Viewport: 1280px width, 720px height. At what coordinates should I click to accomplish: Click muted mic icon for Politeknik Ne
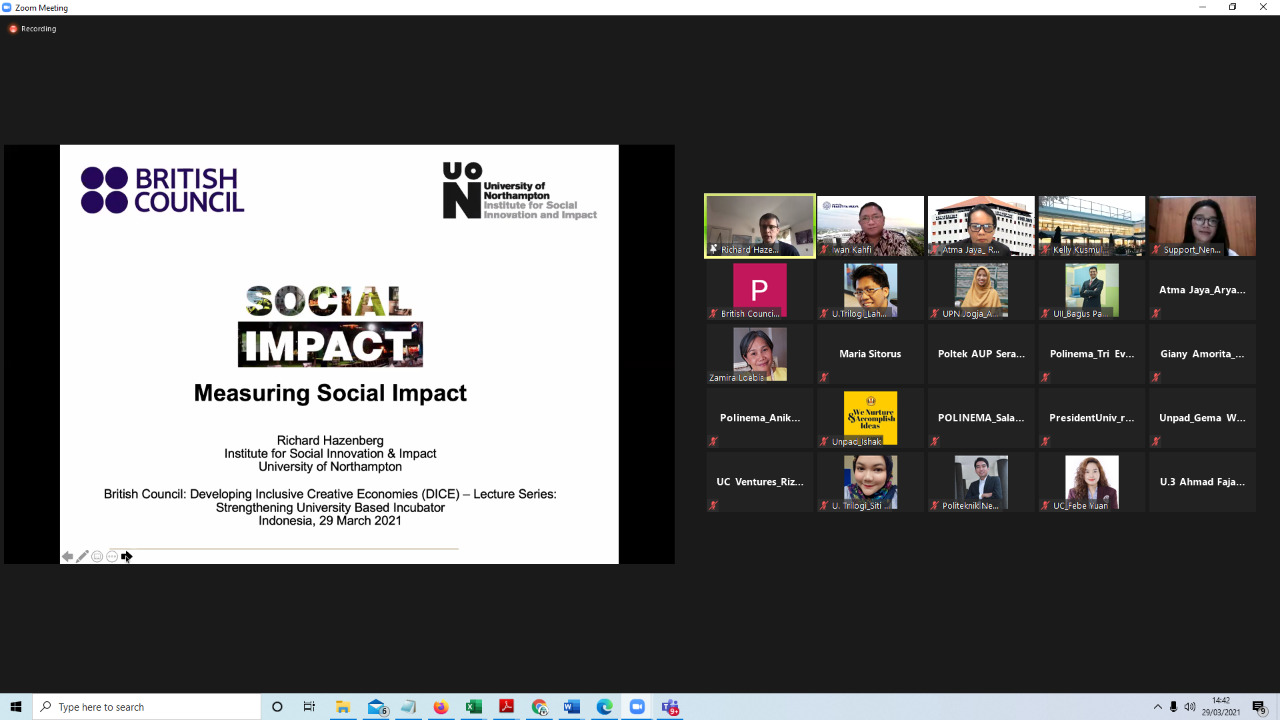point(934,506)
